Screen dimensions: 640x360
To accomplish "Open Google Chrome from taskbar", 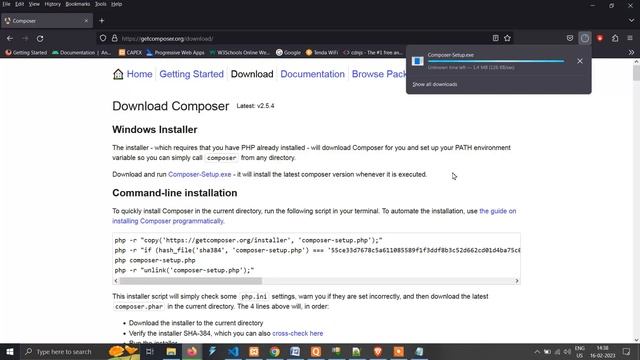I will 274,351.
